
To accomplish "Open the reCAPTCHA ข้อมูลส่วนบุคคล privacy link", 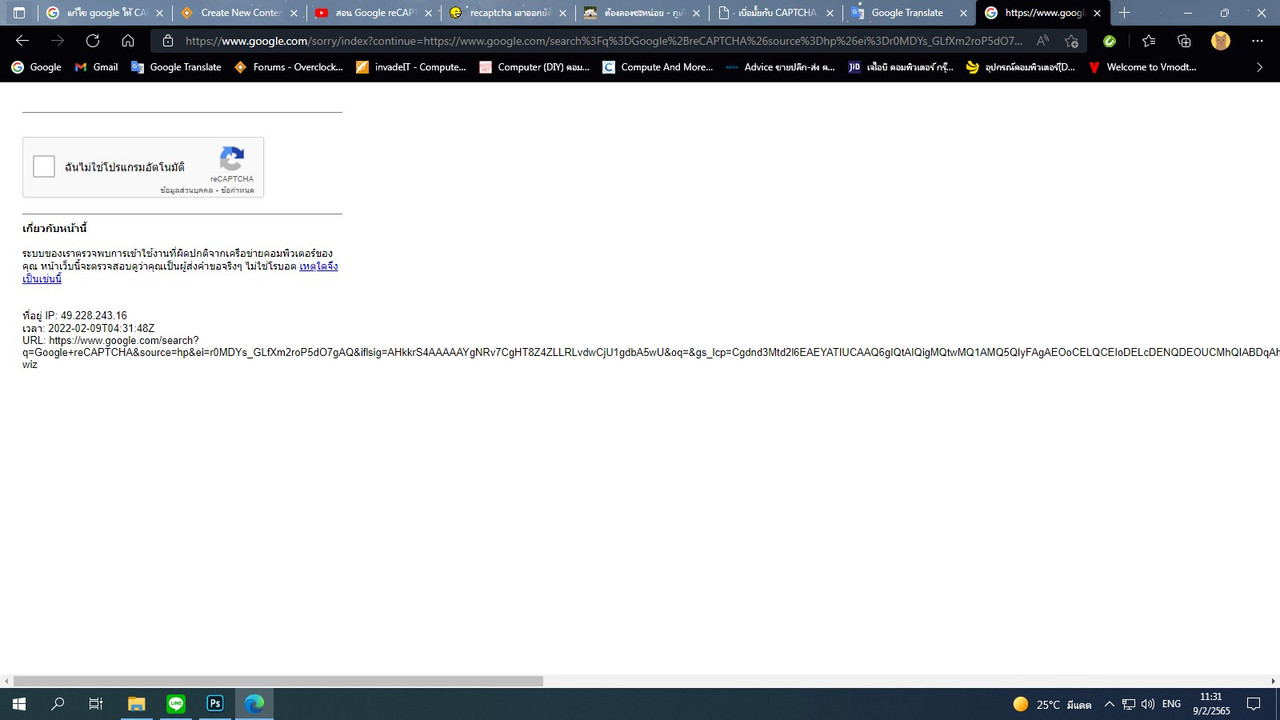I will (186, 190).
